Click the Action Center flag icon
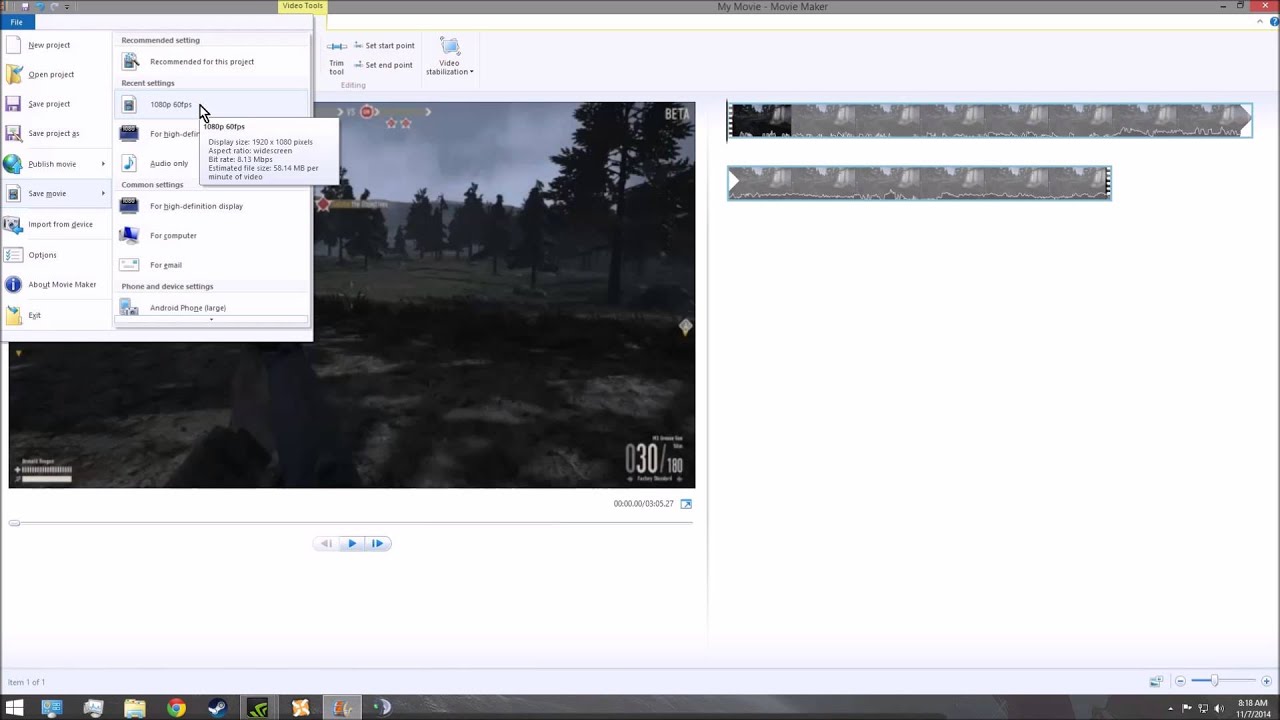Viewport: 1280px width, 720px height. pyautogui.click(x=1187, y=708)
